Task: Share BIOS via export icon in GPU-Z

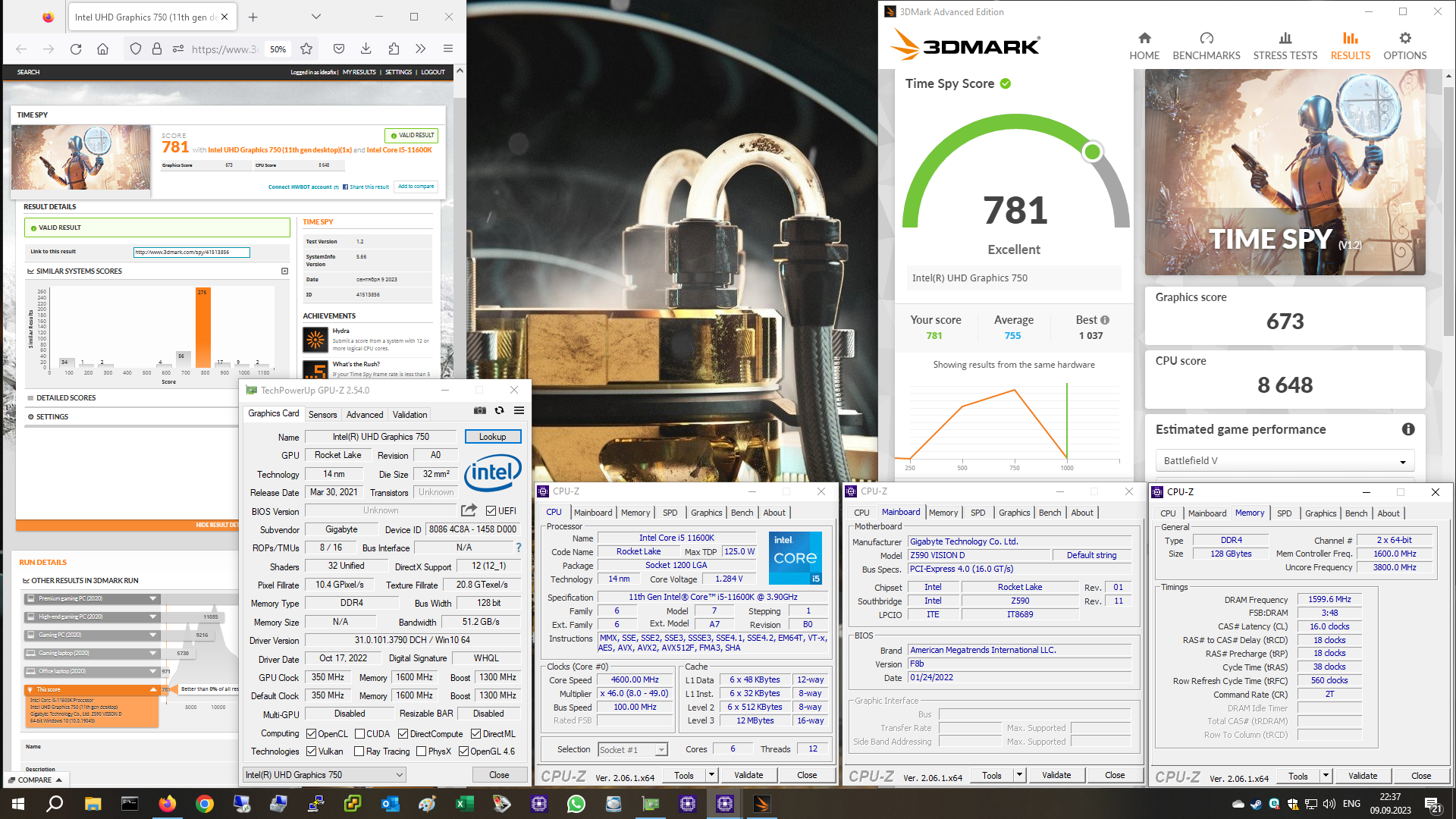Action: click(x=469, y=510)
